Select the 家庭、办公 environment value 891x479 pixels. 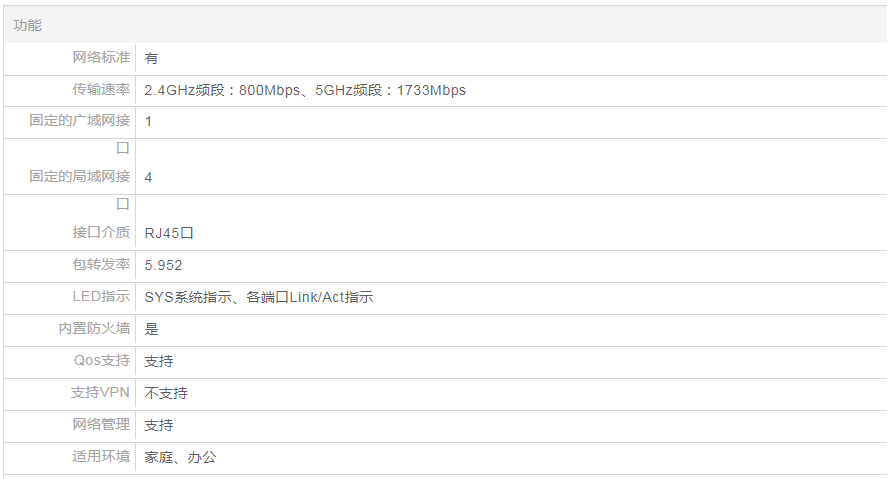180,457
